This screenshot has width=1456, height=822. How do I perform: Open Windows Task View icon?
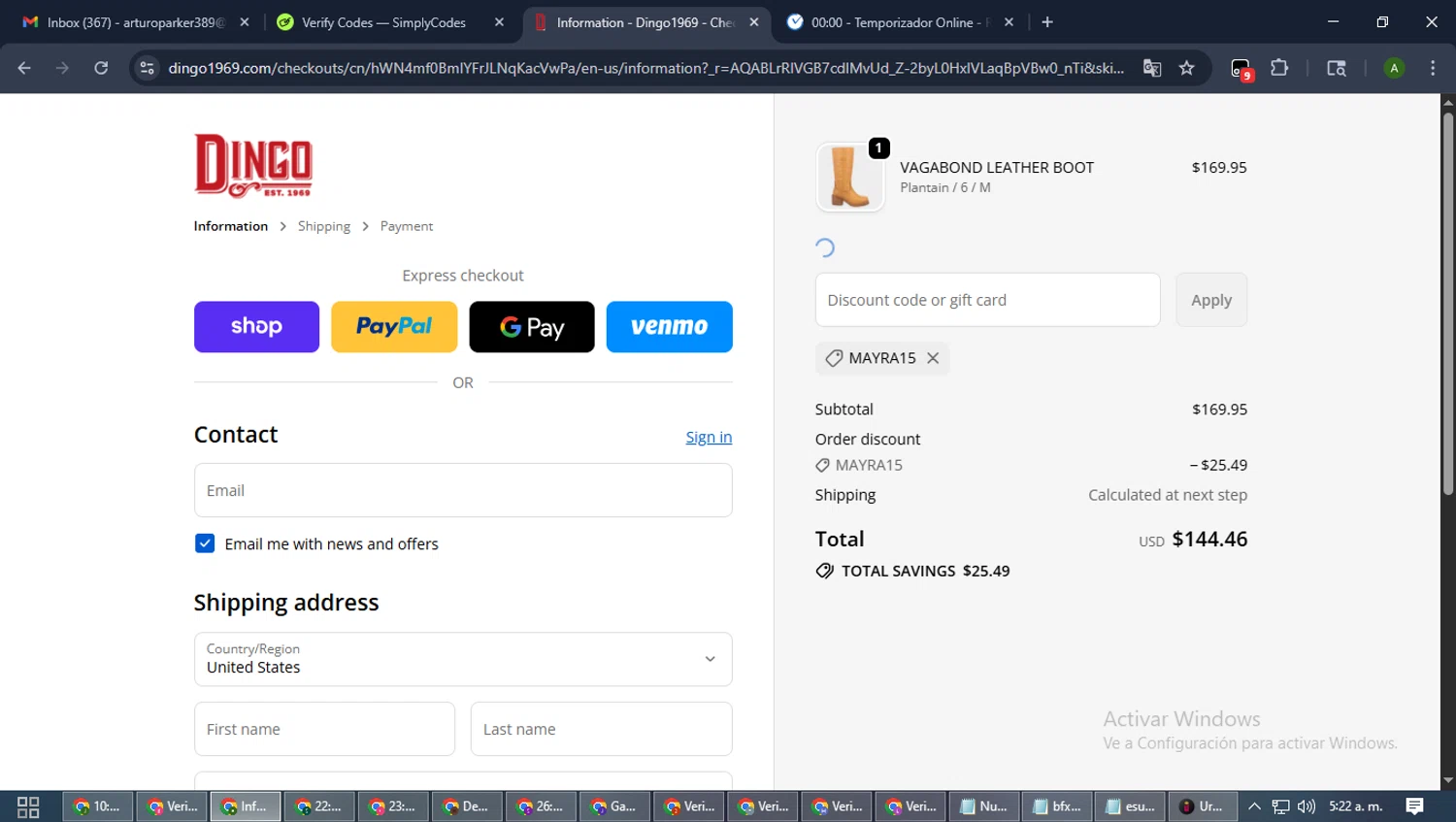coord(28,806)
